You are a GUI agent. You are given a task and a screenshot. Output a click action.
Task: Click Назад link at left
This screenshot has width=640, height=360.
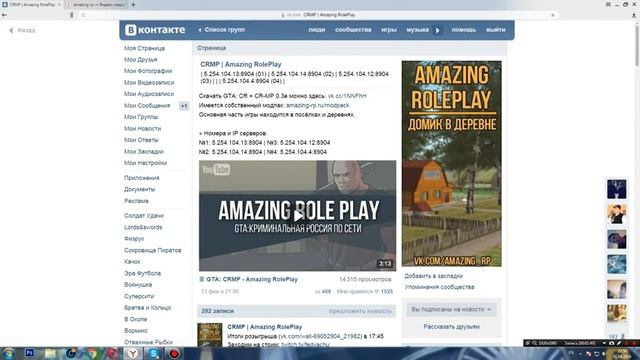[x=22, y=30]
